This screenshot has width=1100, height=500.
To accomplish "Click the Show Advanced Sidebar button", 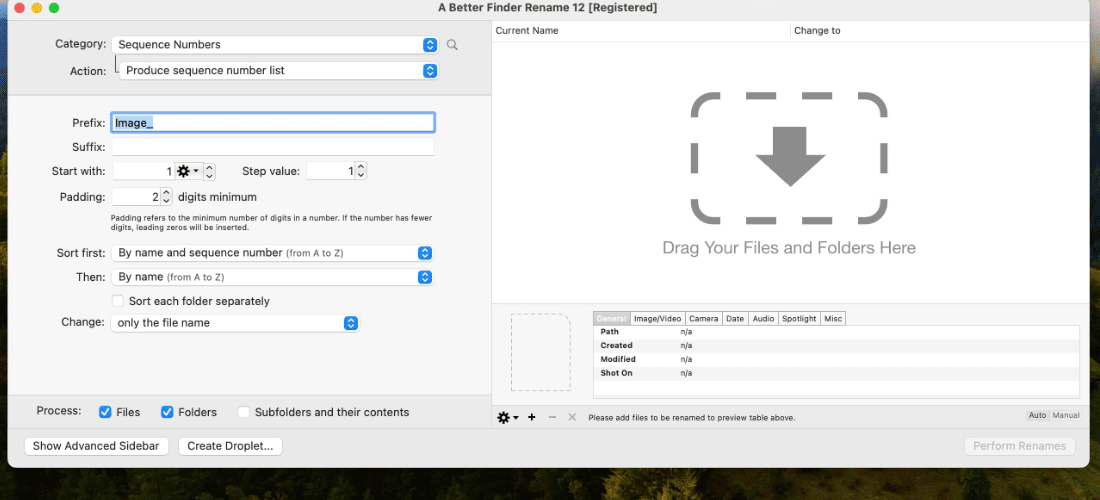I will [x=96, y=446].
